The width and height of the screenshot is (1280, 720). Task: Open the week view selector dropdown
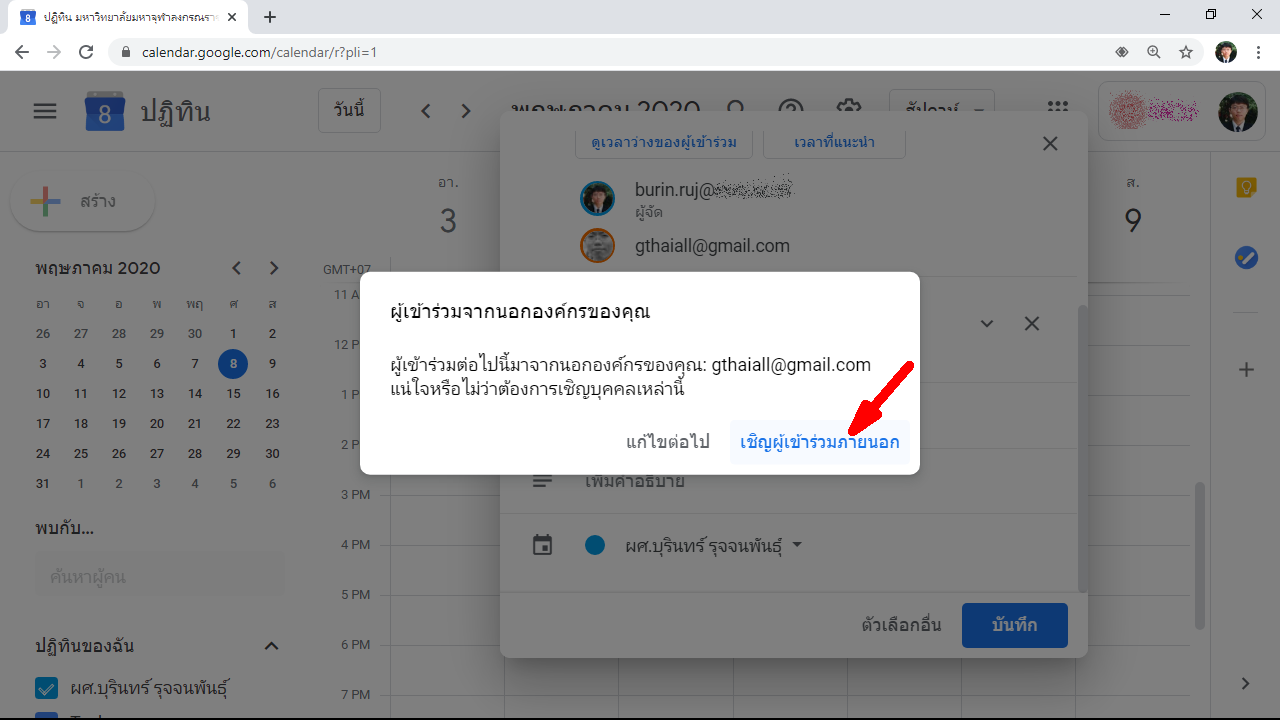(x=941, y=110)
